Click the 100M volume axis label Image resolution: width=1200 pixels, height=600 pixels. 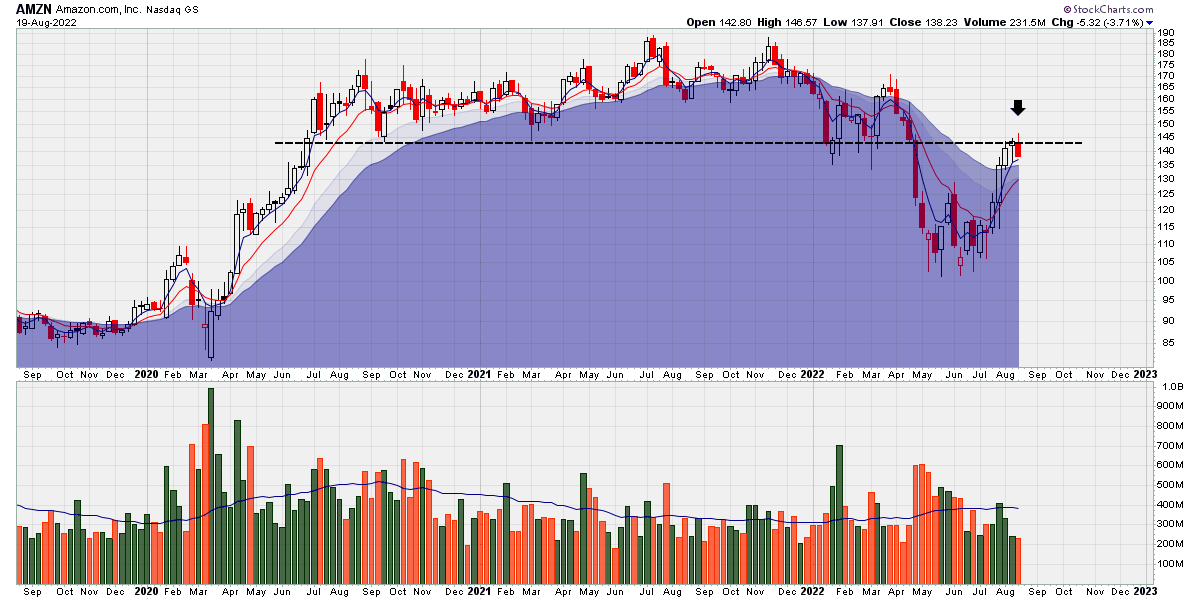[x=1171, y=564]
